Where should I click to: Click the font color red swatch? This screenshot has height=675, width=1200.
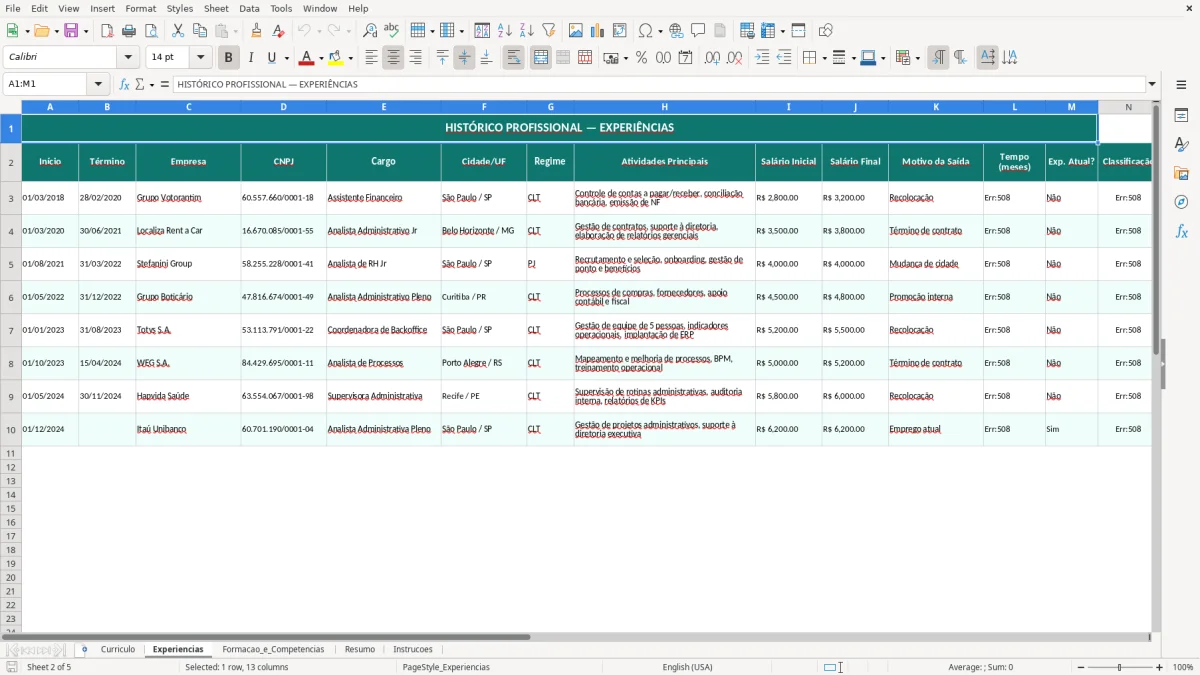(x=306, y=58)
